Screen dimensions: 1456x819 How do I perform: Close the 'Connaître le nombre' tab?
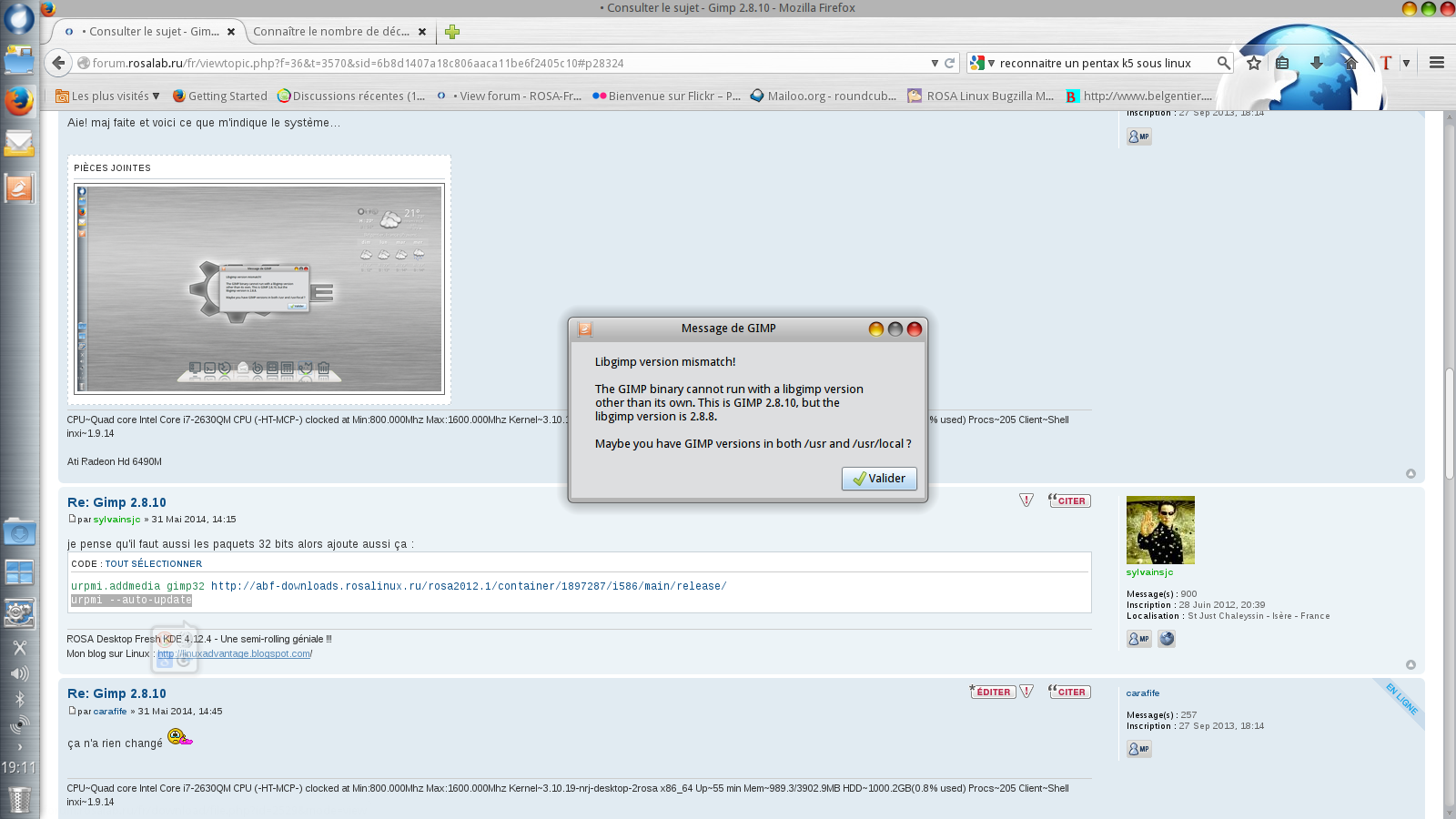(x=422, y=32)
